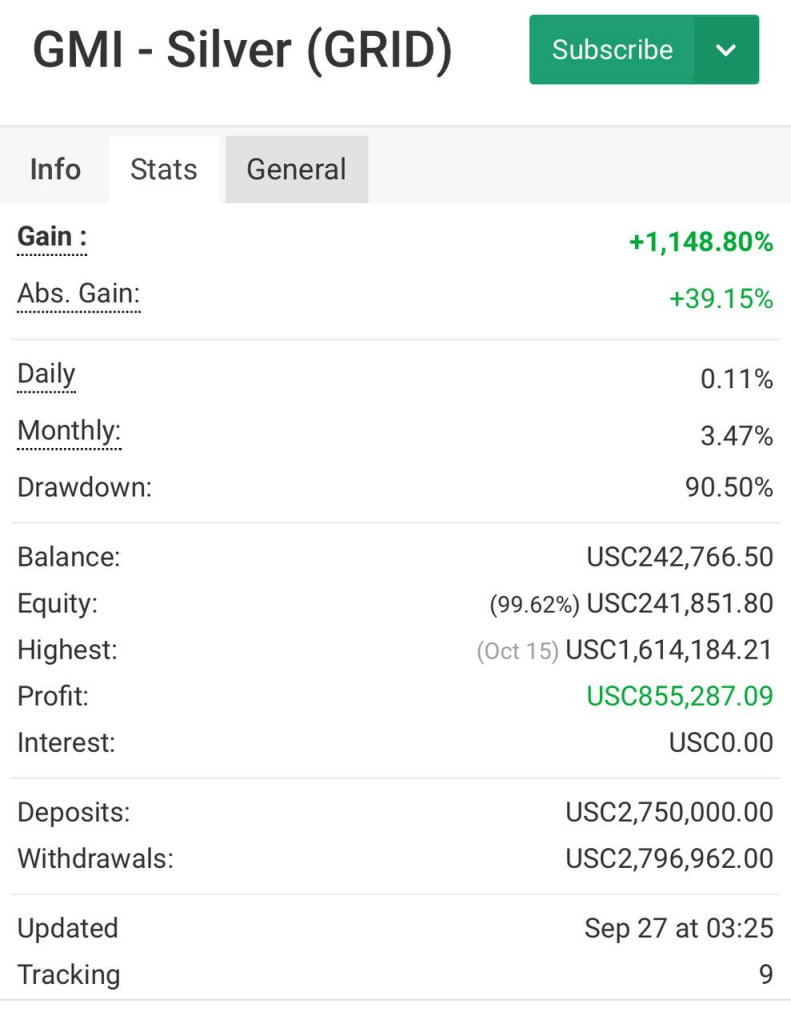Click the Balance amount USC242,766.50

pyautogui.click(x=679, y=557)
